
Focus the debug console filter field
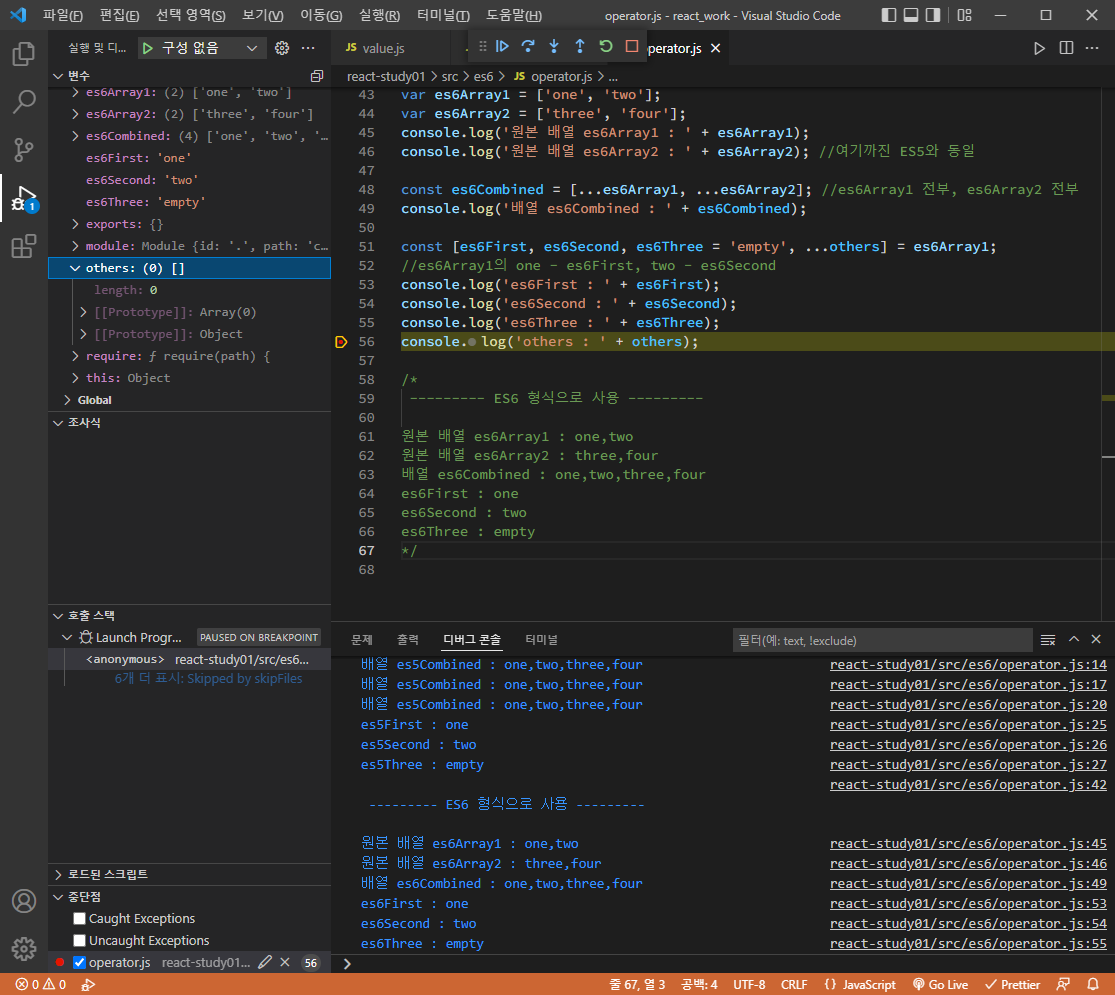click(882, 640)
